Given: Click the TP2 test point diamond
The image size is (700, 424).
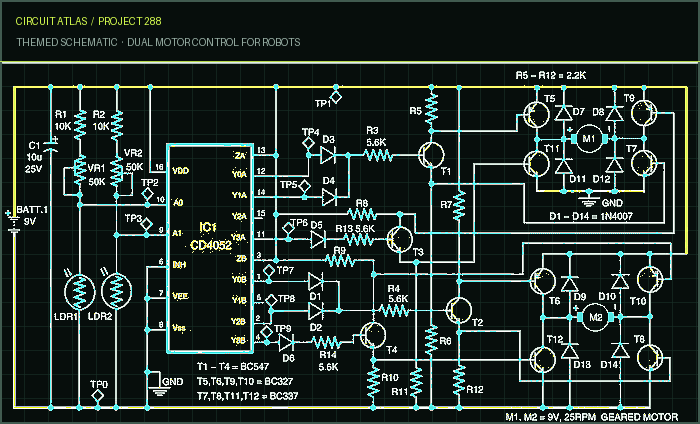Looking at the screenshot, I should [x=147, y=195].
